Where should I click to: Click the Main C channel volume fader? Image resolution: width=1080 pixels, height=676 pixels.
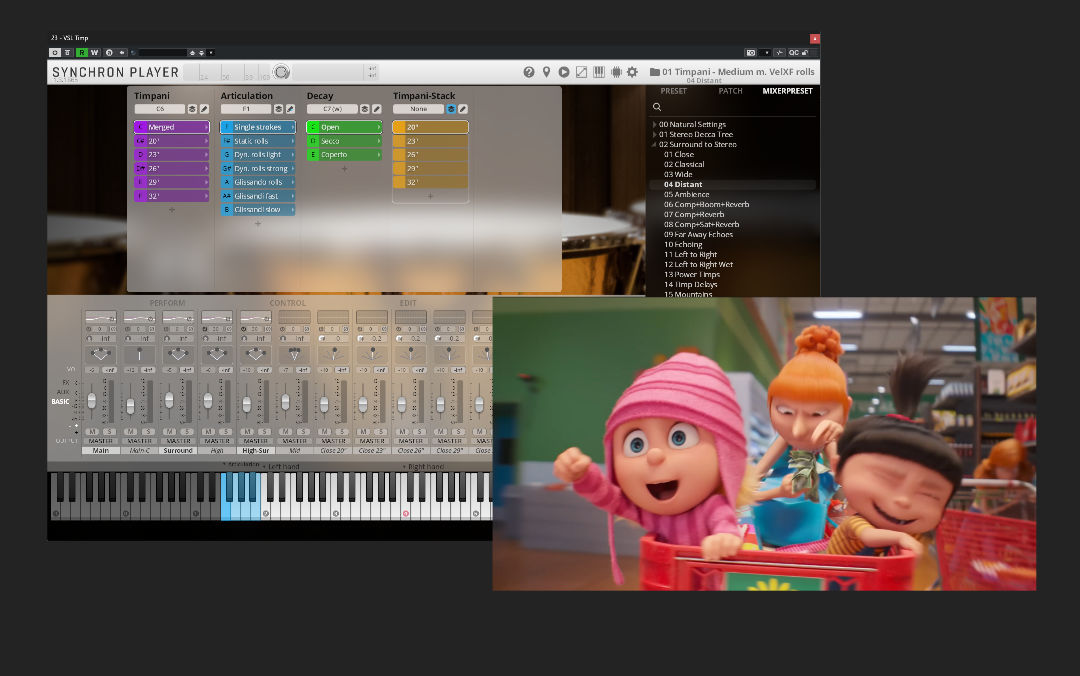(x=130, y=406)
